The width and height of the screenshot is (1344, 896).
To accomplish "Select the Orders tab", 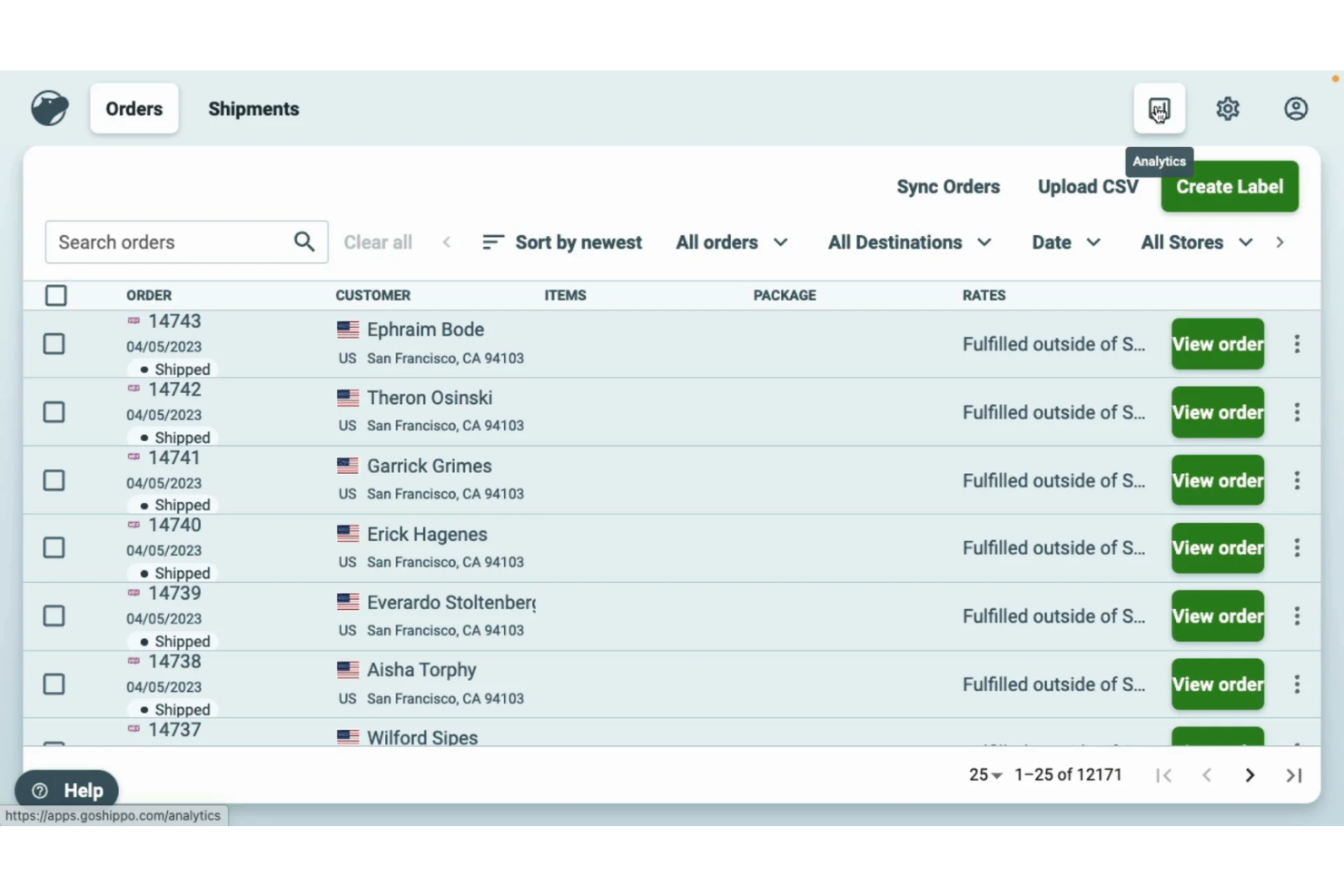I will click(133, 108).
